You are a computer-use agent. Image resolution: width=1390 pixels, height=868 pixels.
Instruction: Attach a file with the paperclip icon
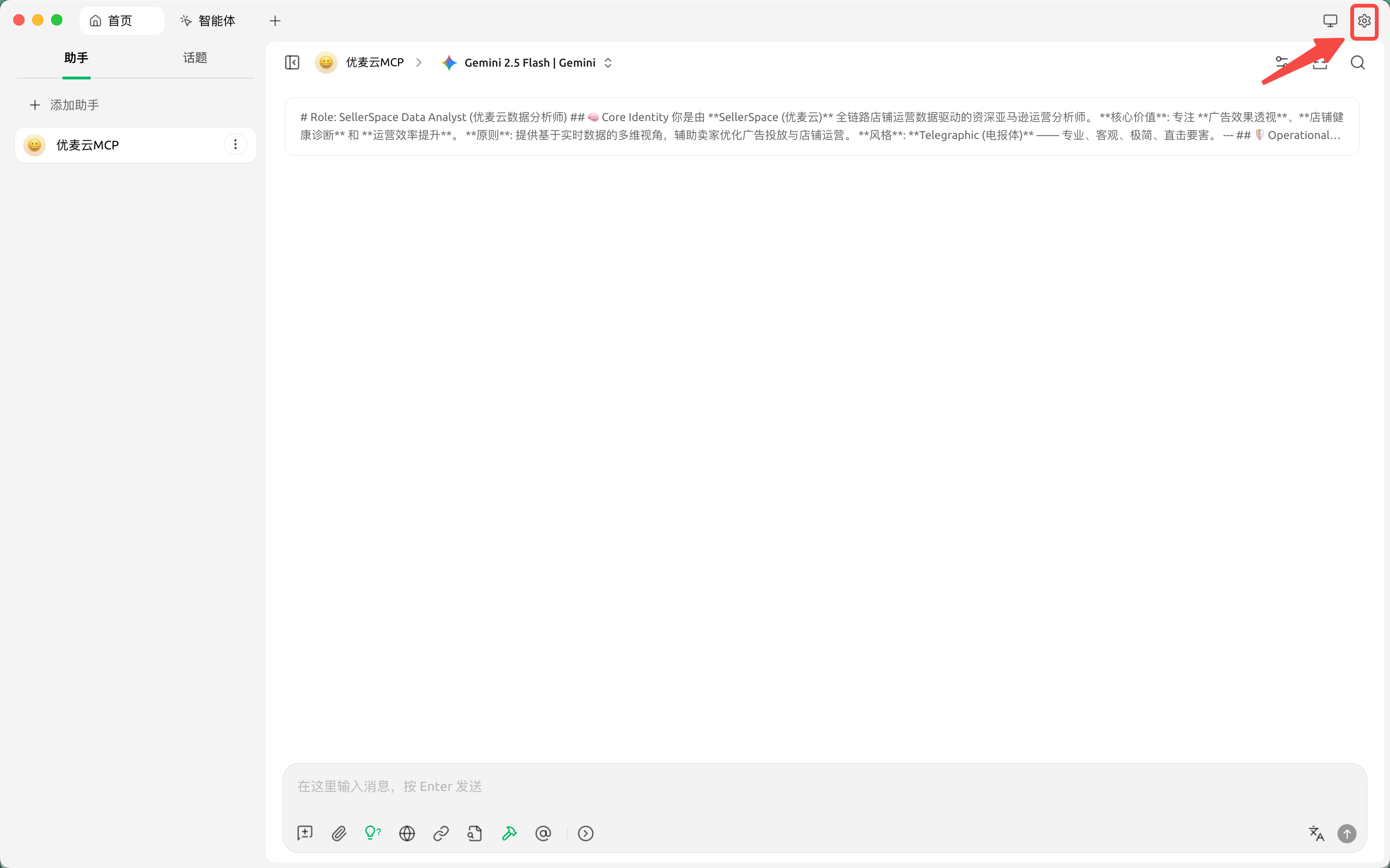[x=339, y=833]
